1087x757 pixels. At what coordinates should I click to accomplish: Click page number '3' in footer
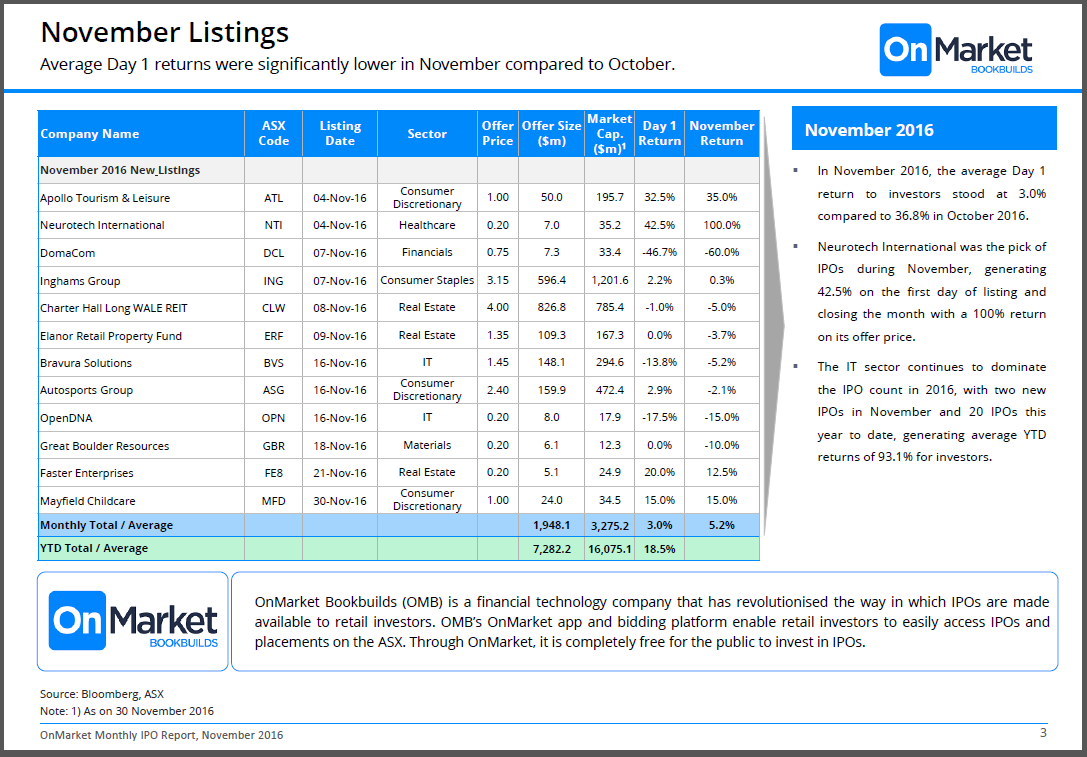coord(1043,733)
